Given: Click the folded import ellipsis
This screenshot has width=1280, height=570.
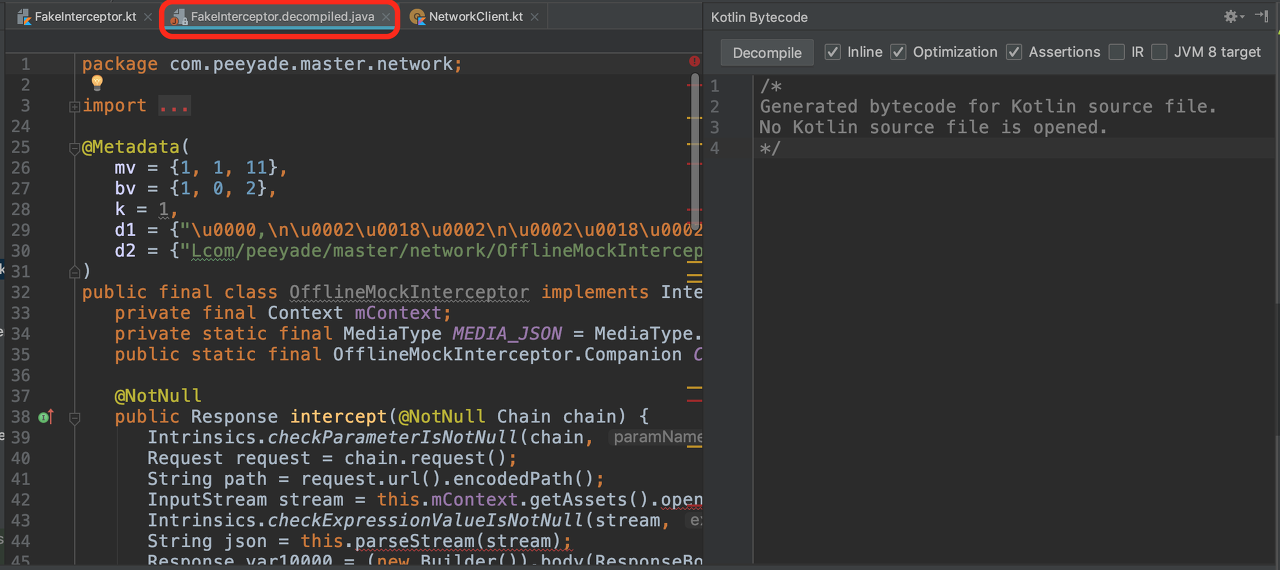Looking at the screenshot, I should coord(174,106).
